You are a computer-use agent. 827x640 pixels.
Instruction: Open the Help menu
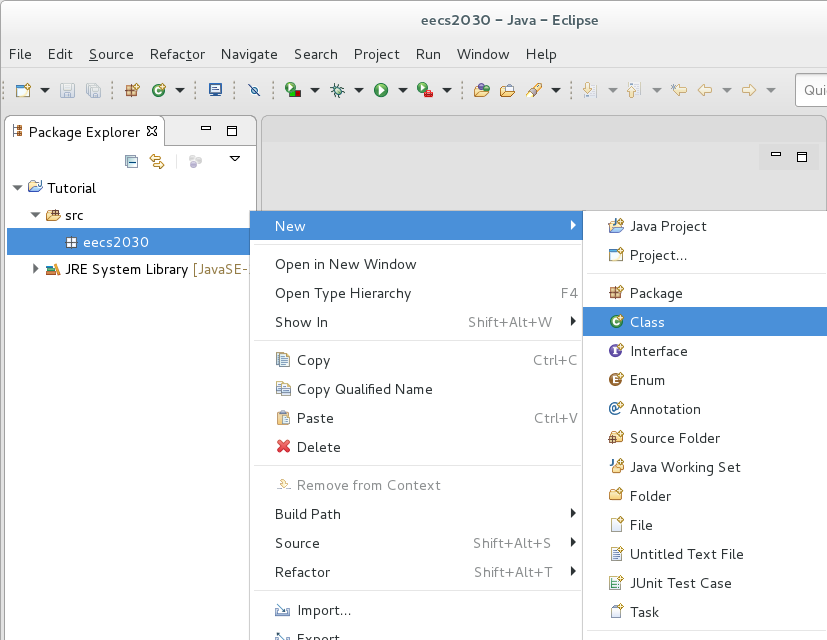click(x=541, y=54)
